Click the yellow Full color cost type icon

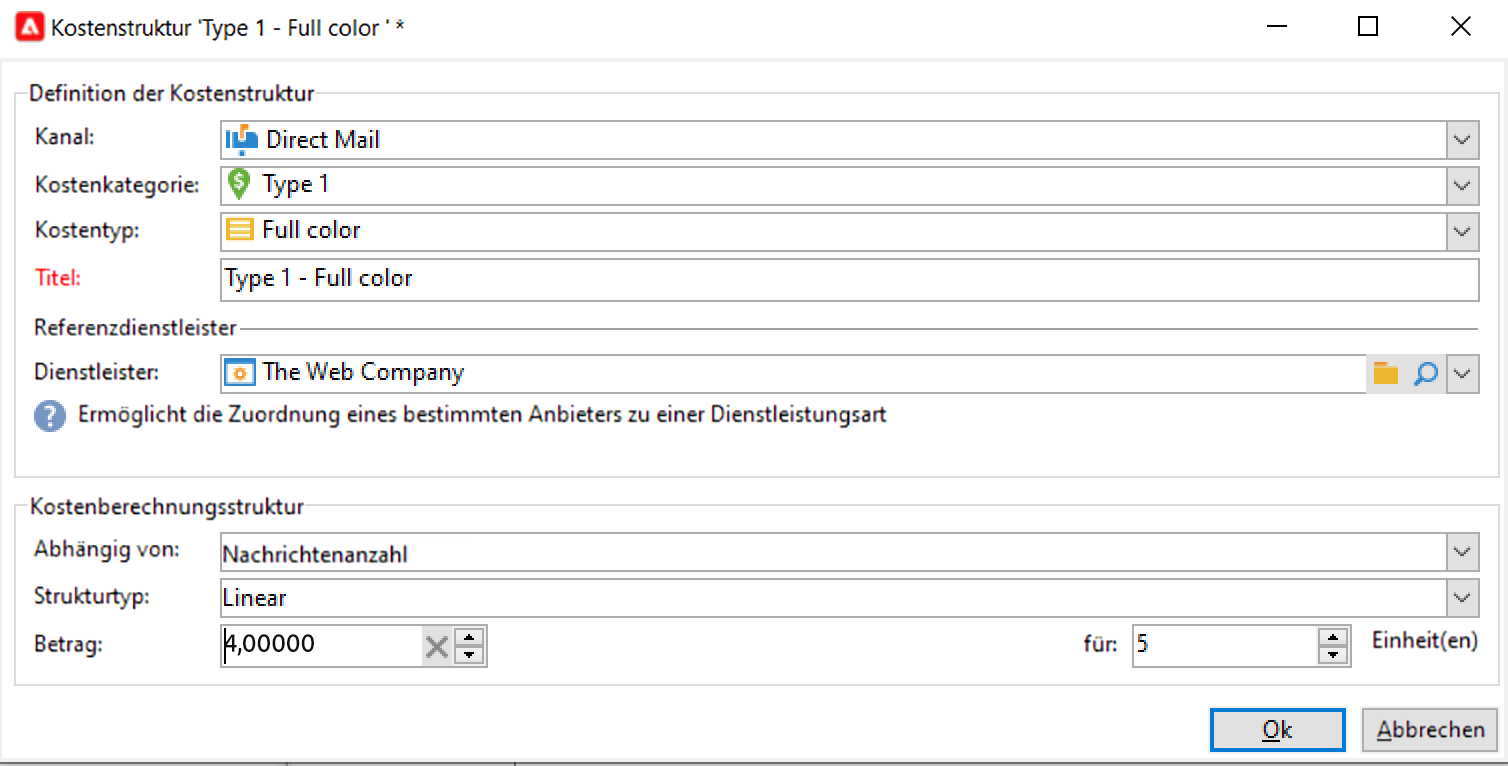[239, 230]
